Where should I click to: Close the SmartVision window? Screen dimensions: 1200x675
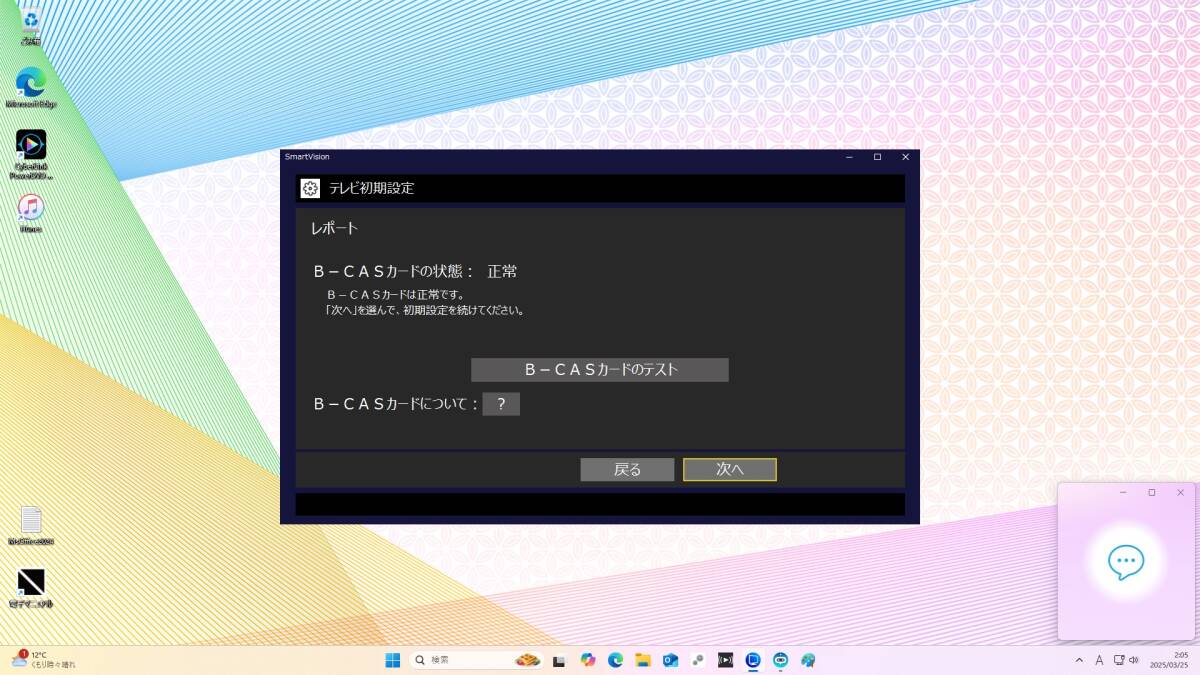pos(905,157)
